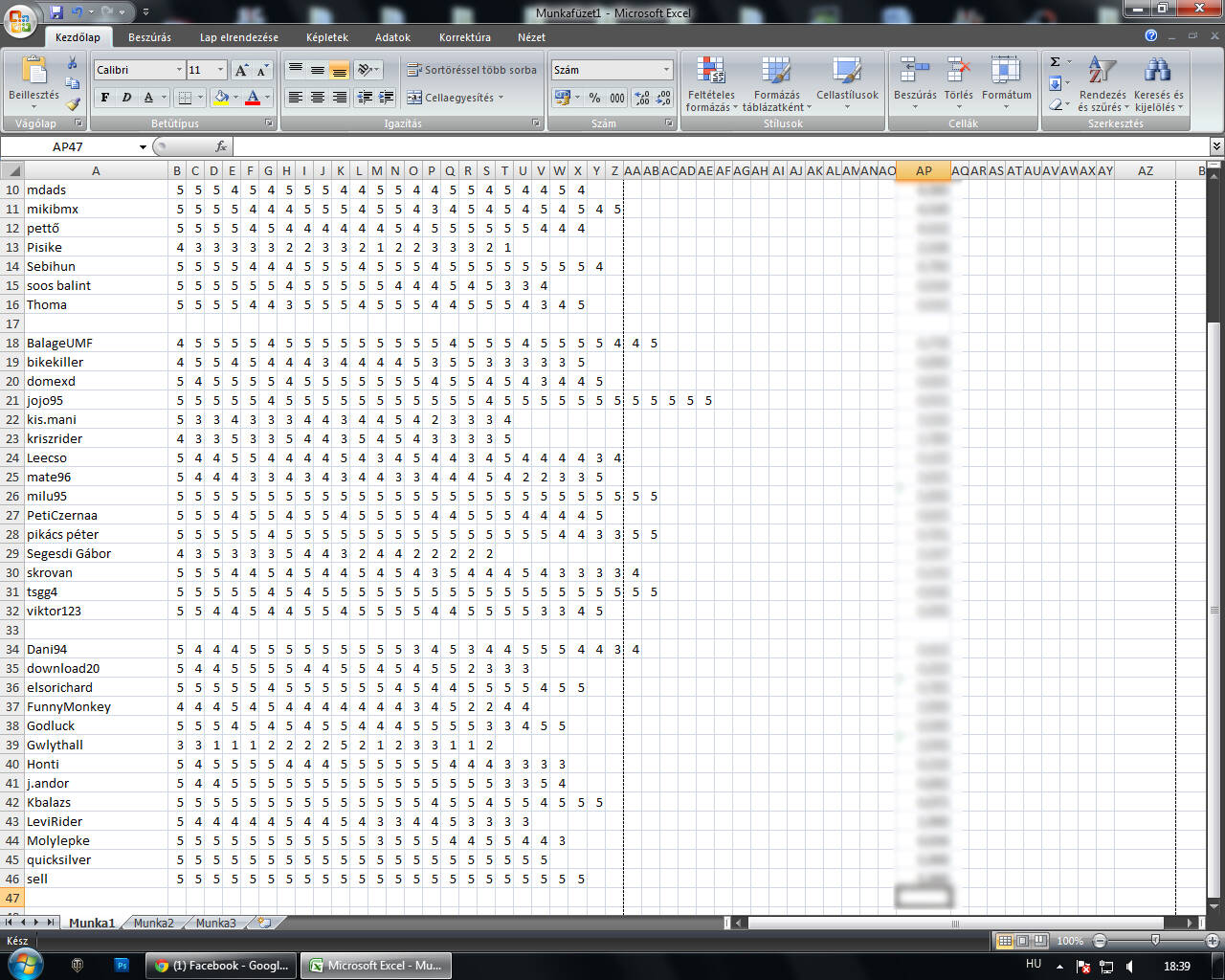Click the Increase font size icon
The height and width of the screenshot is (980, 1225).
(241, 70)
